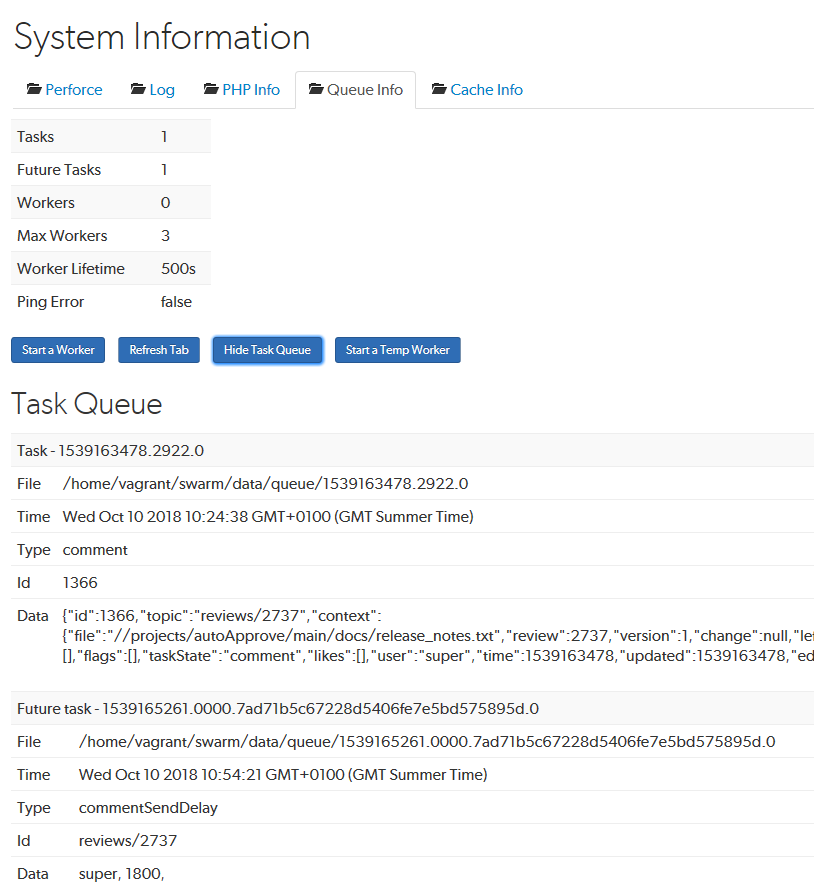The height and width of the screenshot is (892, 814).
Task: Click the folder icon beside Perforce
Action: click(x=34, y=89)
